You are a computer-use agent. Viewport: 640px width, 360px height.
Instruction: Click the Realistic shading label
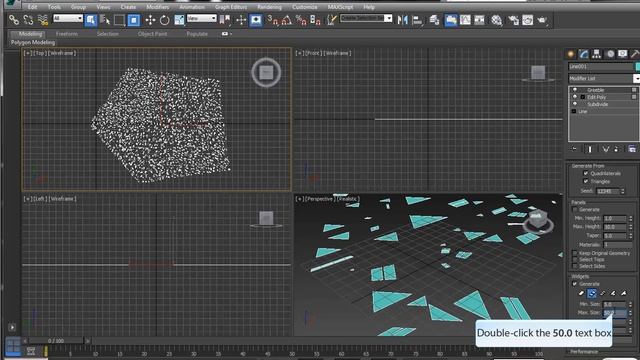coord(348,199)
